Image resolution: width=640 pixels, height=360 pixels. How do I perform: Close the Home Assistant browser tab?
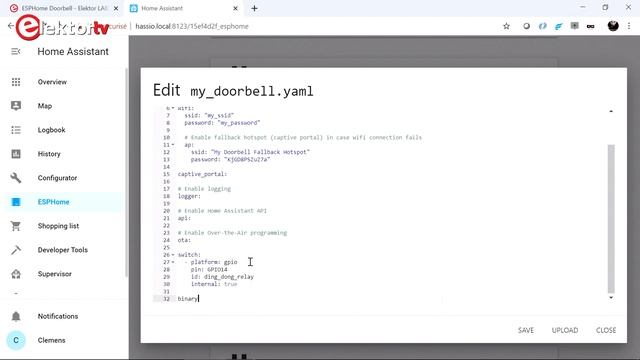[236, 8]
